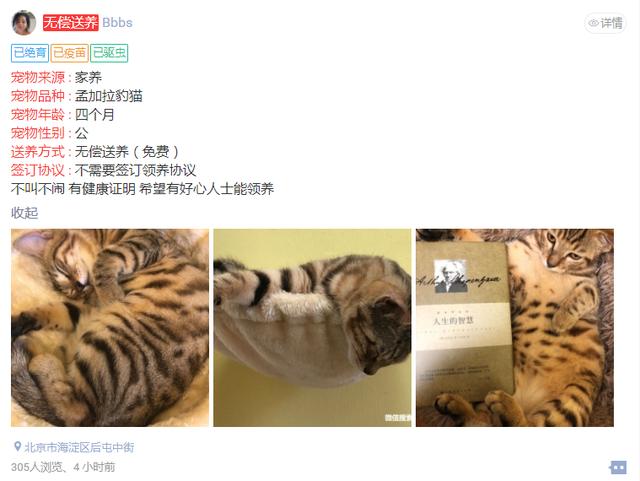This screenshot has width=640, height=481.
Task: Open username Bbbs profile link
Action: [118, 22]
